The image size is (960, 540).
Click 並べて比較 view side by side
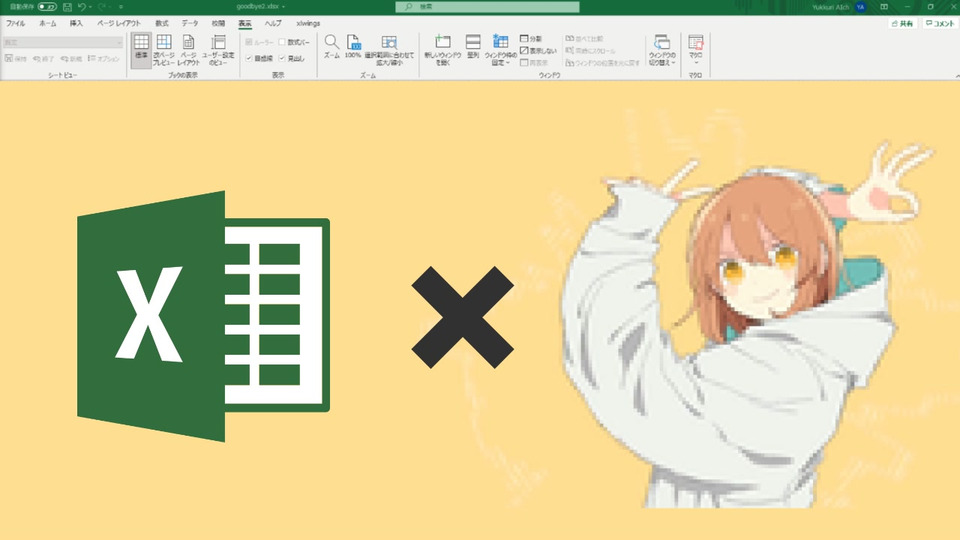pos(584,39)
